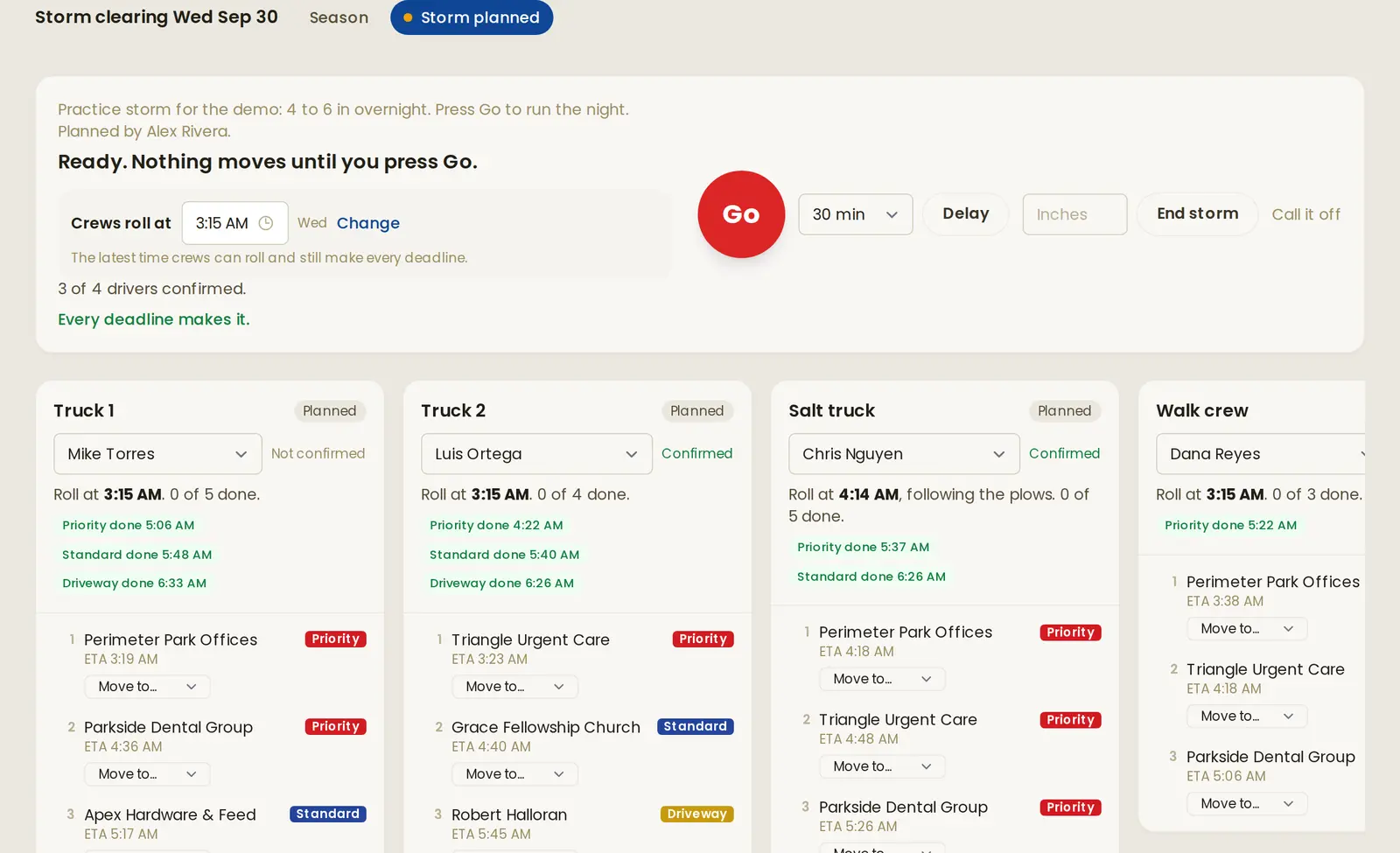Click the 3:15 AM crews roll time field

(x=234, y=223)
